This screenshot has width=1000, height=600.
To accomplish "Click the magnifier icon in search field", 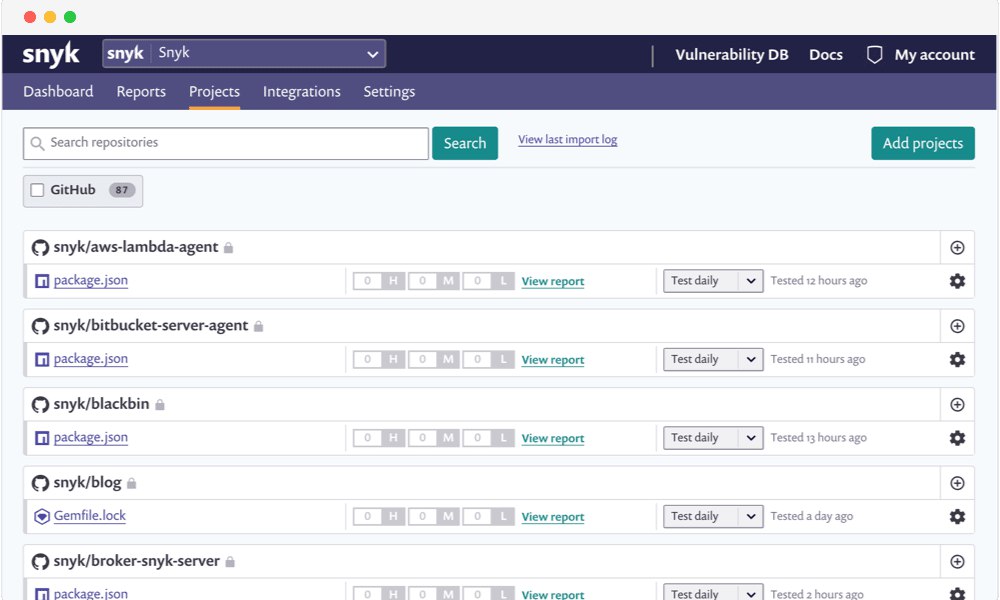I will tap(38, 143).
